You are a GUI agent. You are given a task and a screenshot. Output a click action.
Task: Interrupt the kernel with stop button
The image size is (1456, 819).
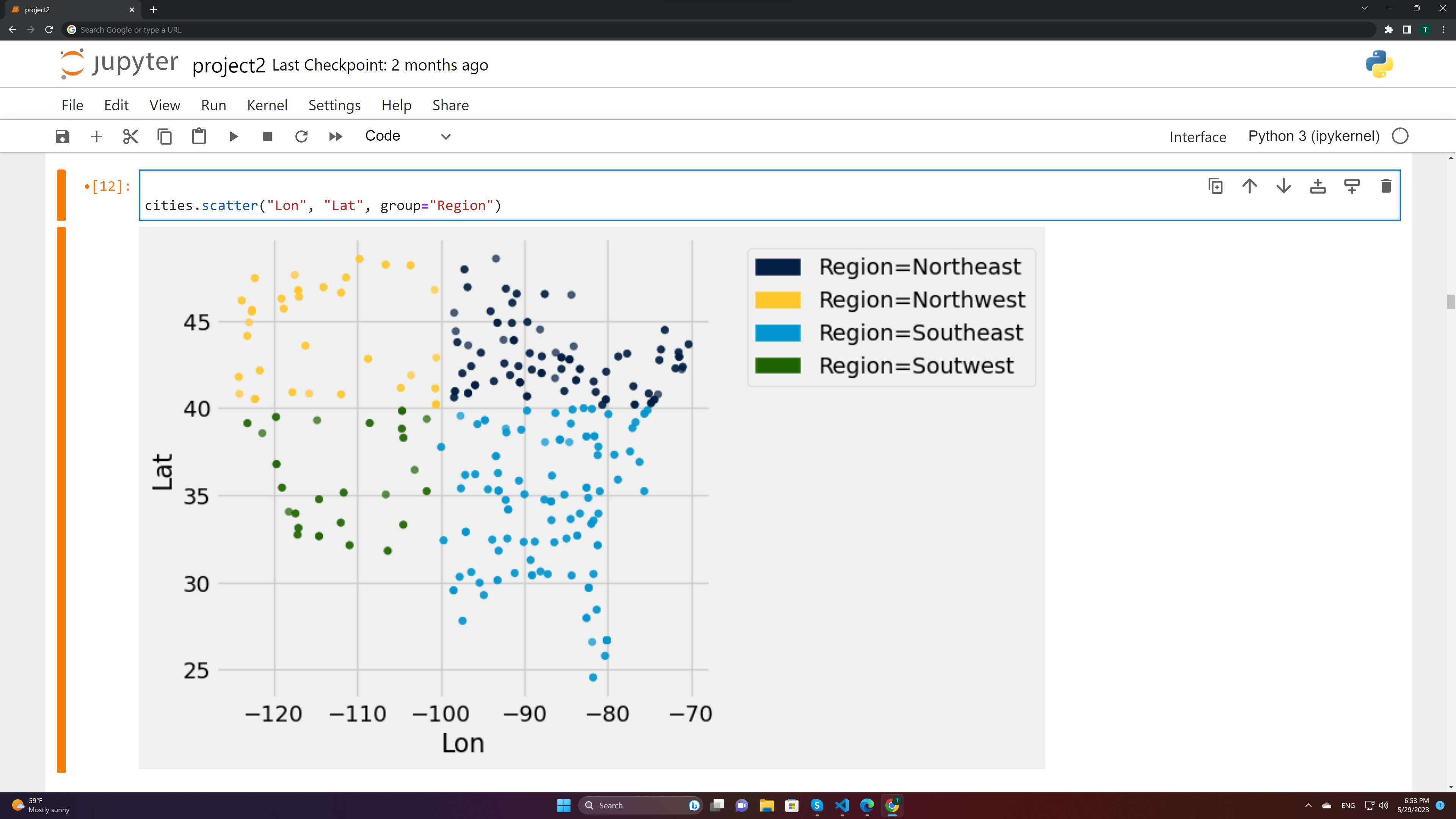coord(267,136)
